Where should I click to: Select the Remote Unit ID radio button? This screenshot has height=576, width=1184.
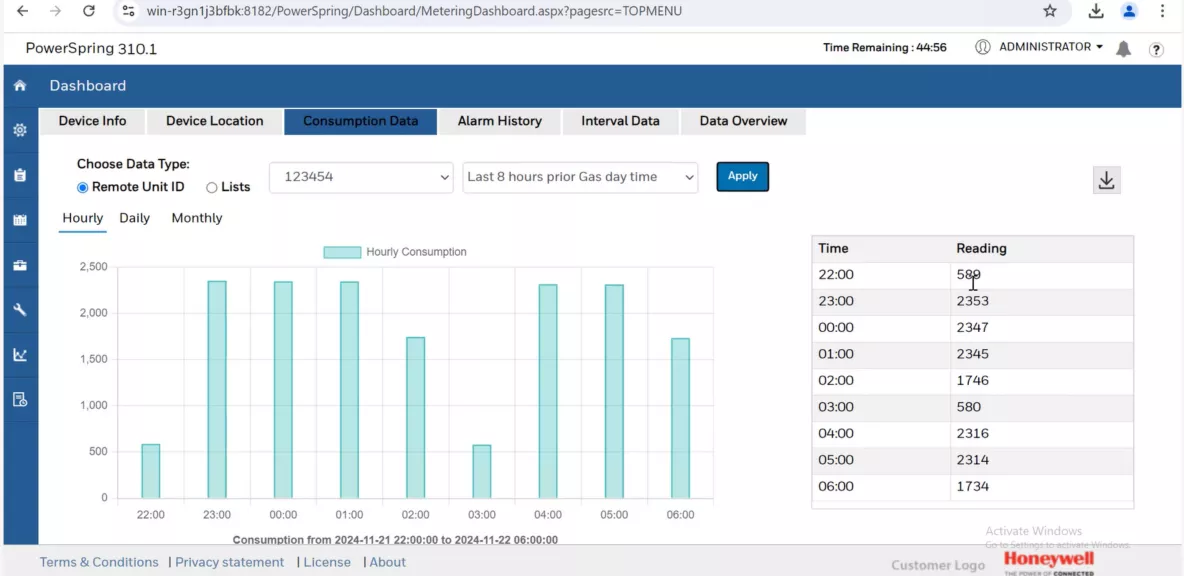click(83, 188)
